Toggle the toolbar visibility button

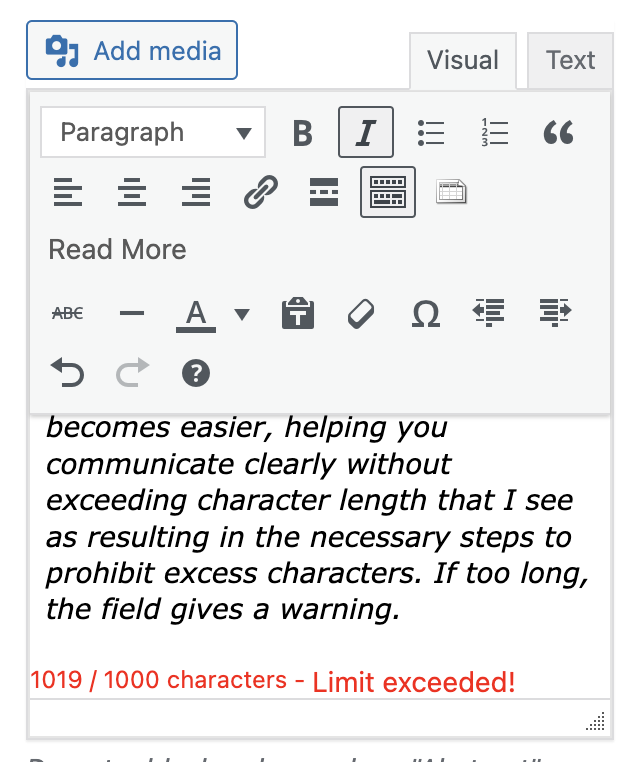388,192
